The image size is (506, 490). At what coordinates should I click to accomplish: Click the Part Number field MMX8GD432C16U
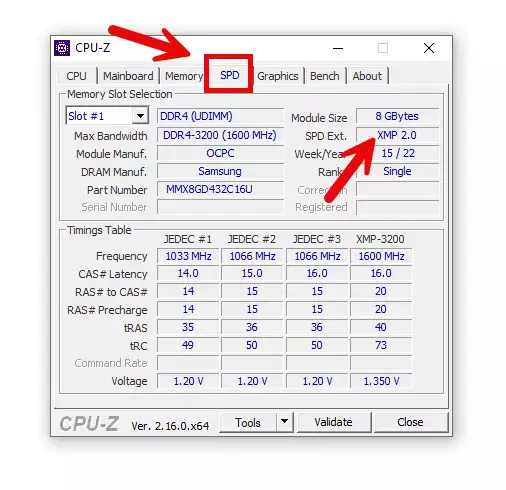220,189
